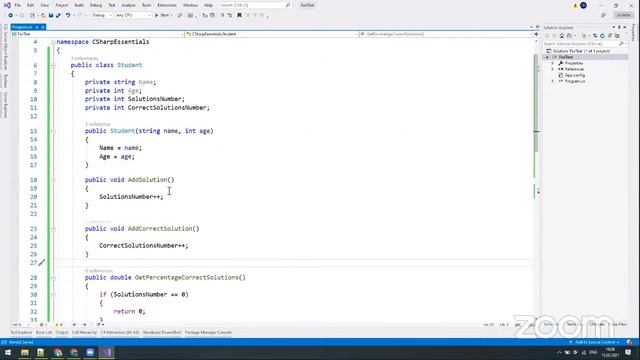Image resolution: width=640 pixels, height=360 pixels.
Task: Close the Program.cs editor tab
Action: [x=43, y=27]
